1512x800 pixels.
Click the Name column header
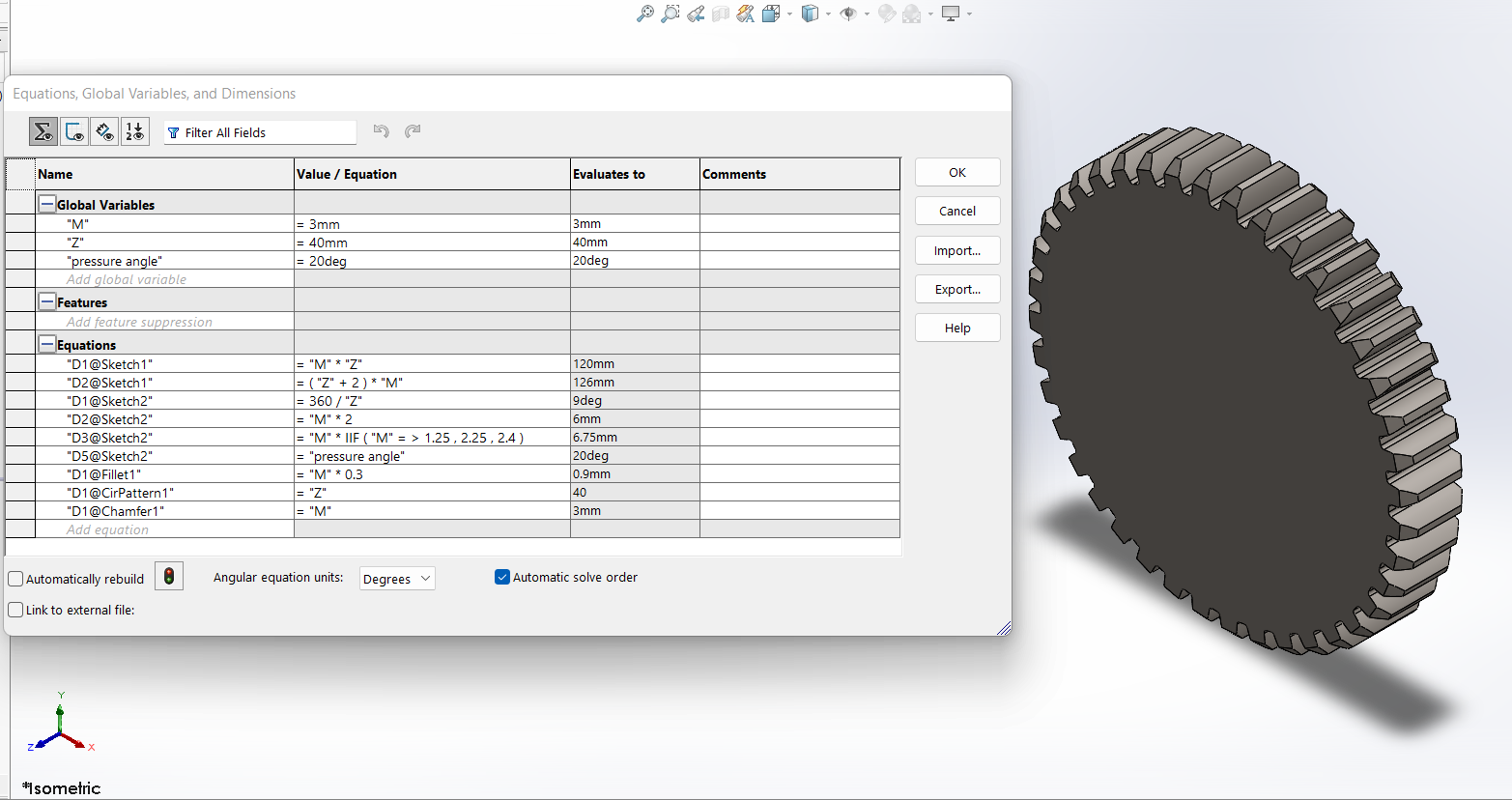coord(164,174)
